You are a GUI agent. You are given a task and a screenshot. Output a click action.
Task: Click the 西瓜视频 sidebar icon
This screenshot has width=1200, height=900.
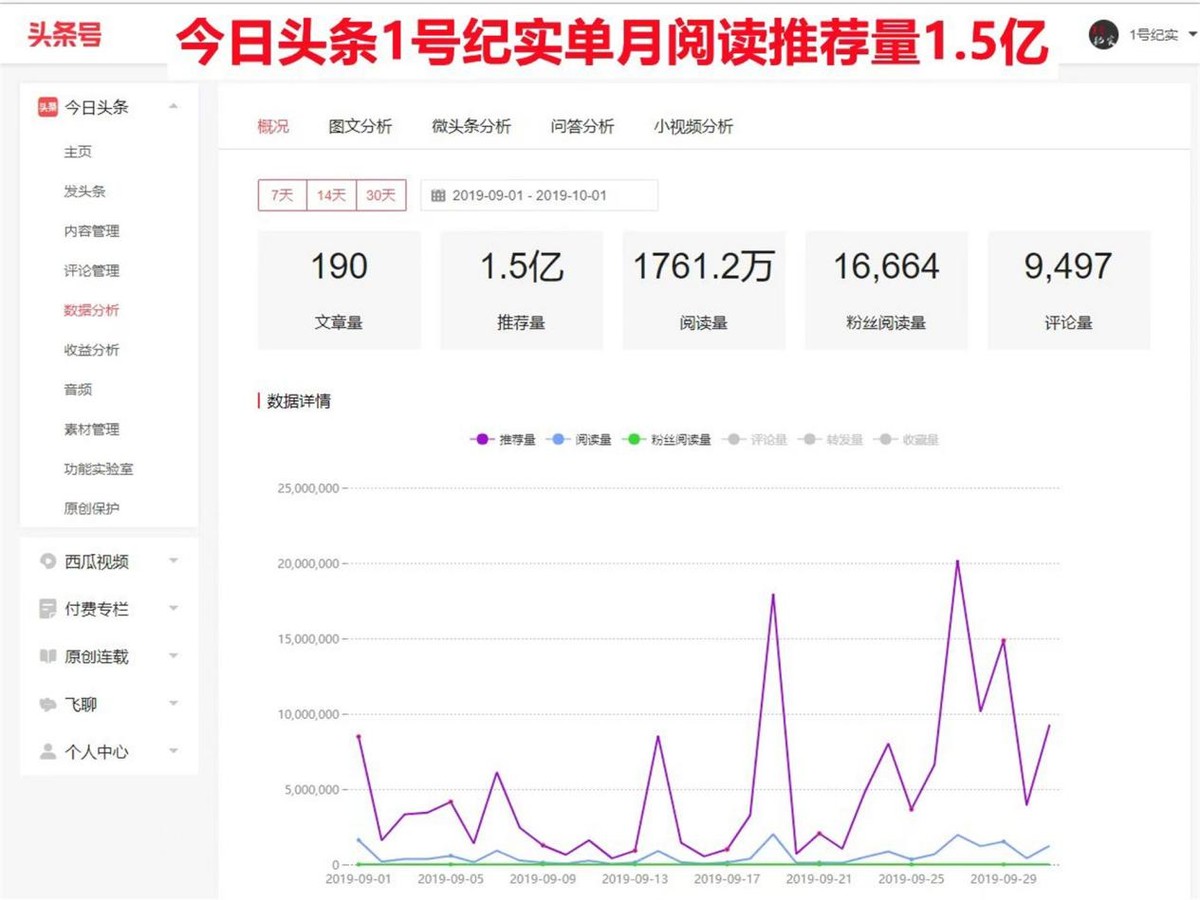point(47,561)
